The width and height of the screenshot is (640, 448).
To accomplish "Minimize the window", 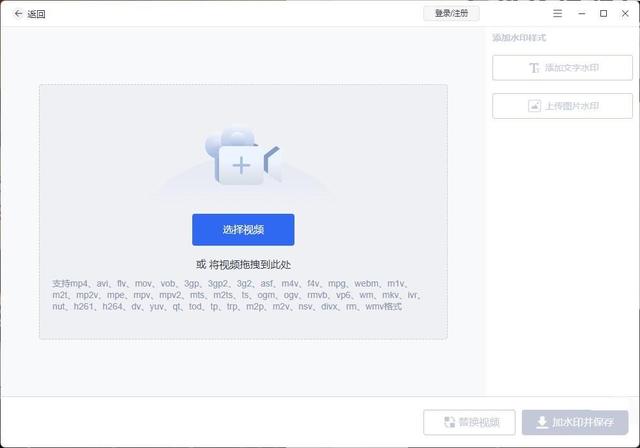I will click(582, 13).
